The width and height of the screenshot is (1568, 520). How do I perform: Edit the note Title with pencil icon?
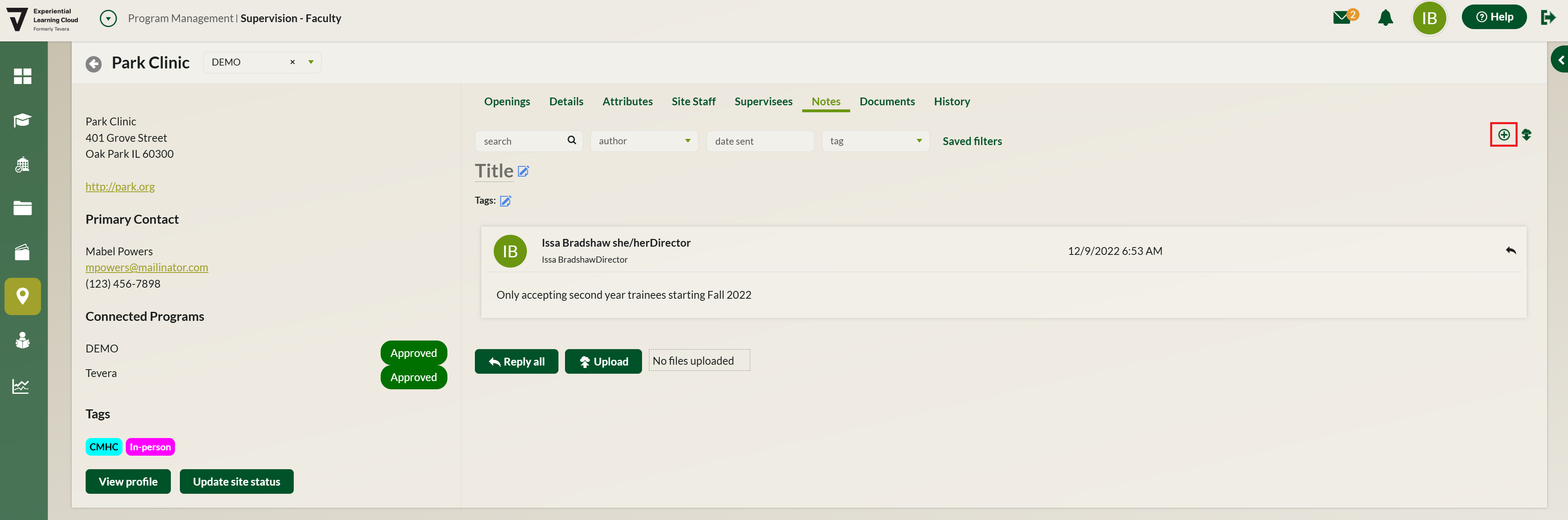point(524,171)
